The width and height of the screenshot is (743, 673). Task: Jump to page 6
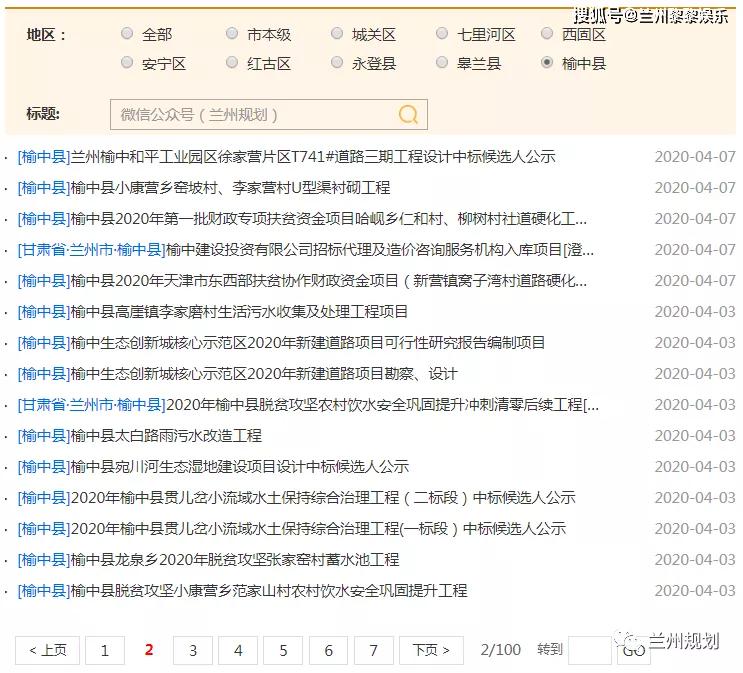[328, 650]
